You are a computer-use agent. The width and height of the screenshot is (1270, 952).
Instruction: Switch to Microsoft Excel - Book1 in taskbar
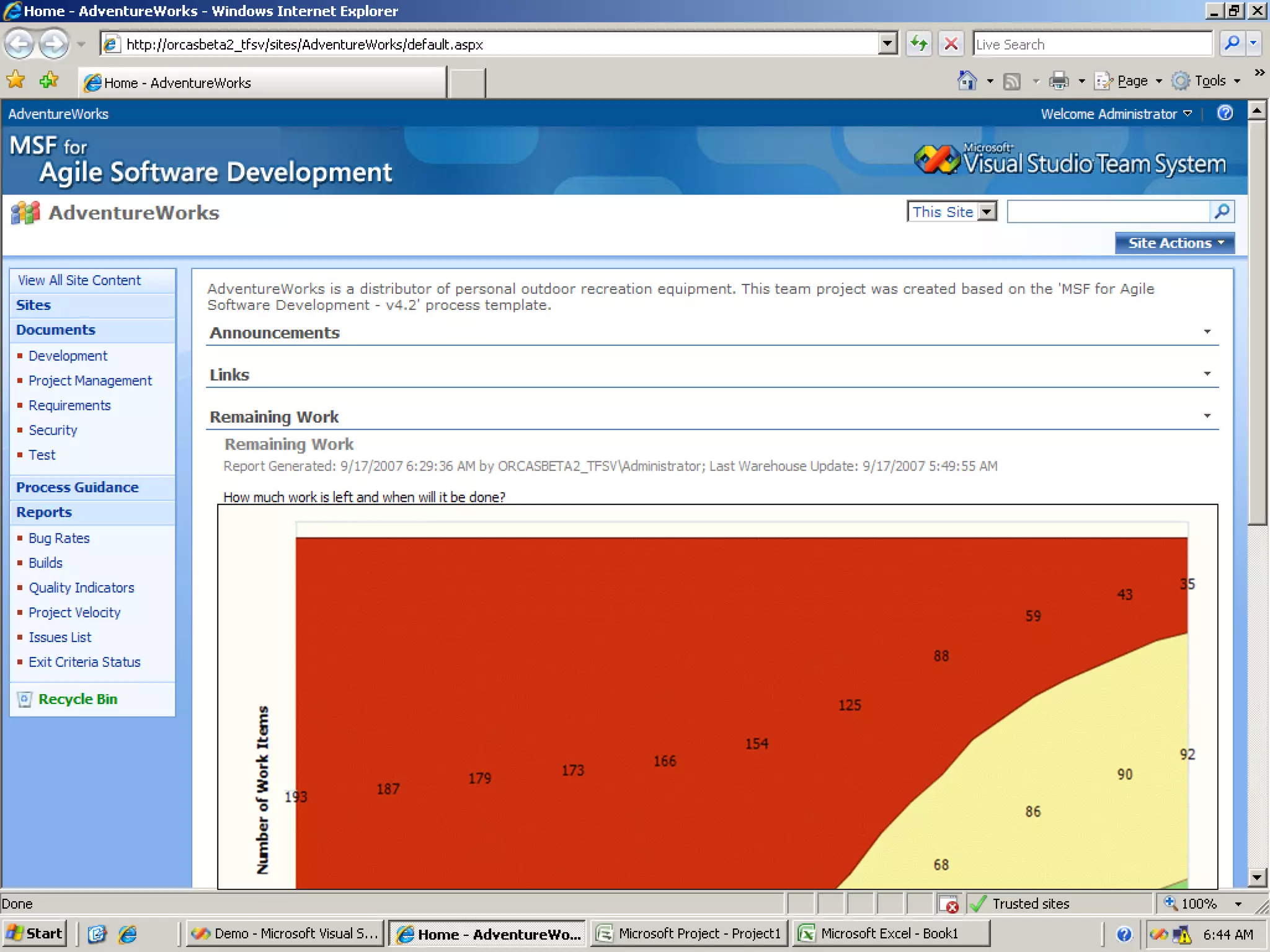(x=889, y=933)
